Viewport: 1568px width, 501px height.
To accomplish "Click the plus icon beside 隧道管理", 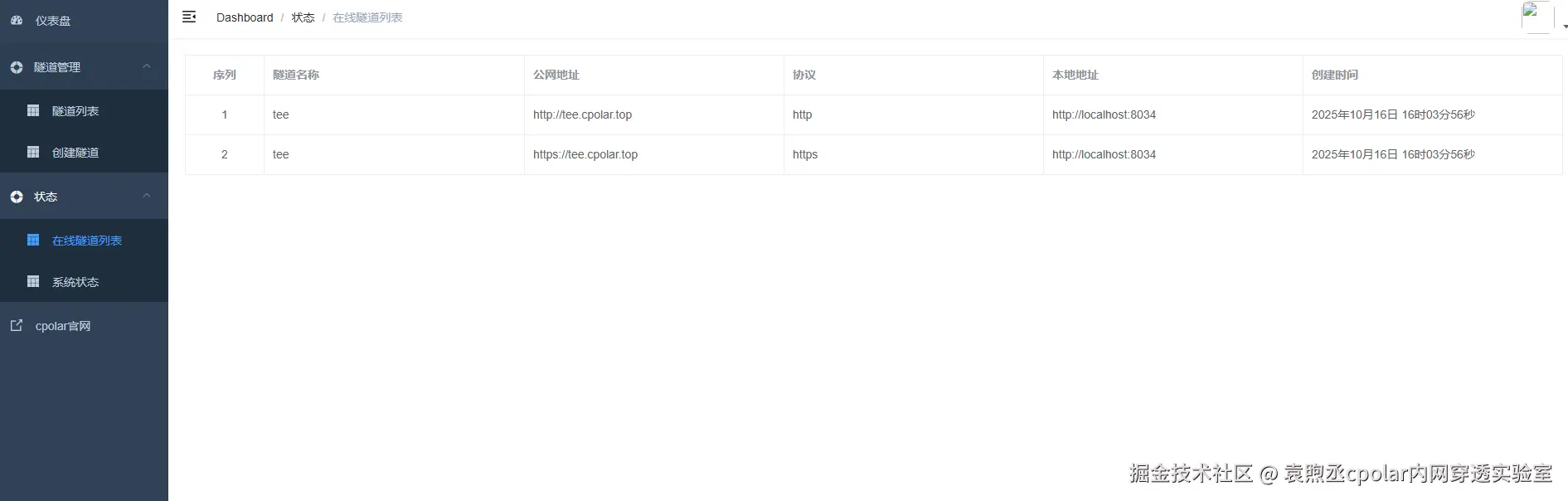I will pos(17,67).
